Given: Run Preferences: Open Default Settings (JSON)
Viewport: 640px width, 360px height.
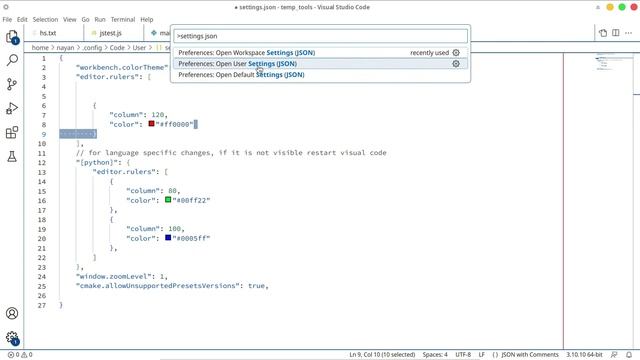Looking at the screenshot, I should [x=320, y=75].
